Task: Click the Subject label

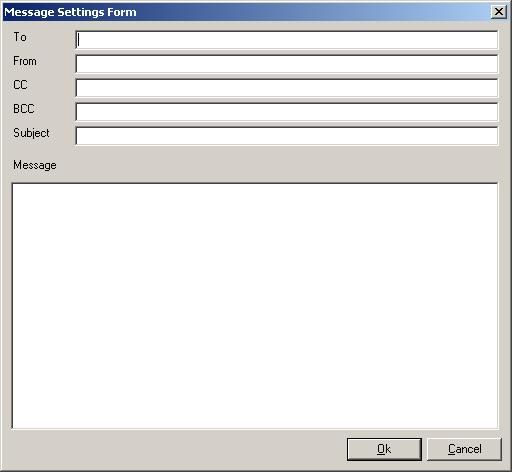Action: click(x=31, y=133)
